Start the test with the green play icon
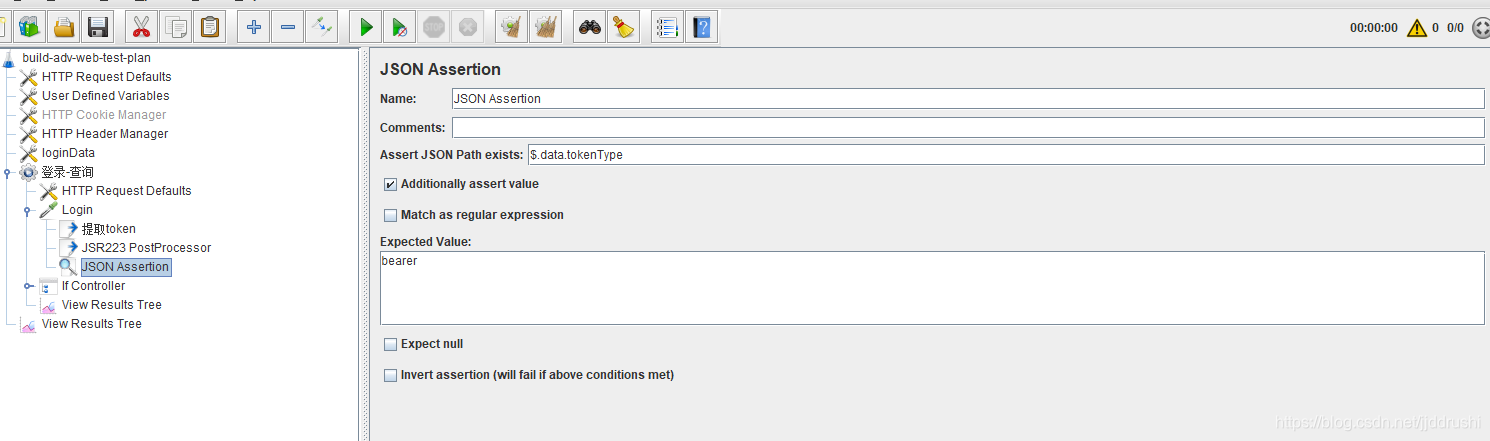Viewport: 1490px width, 441px height. (366, 27)
